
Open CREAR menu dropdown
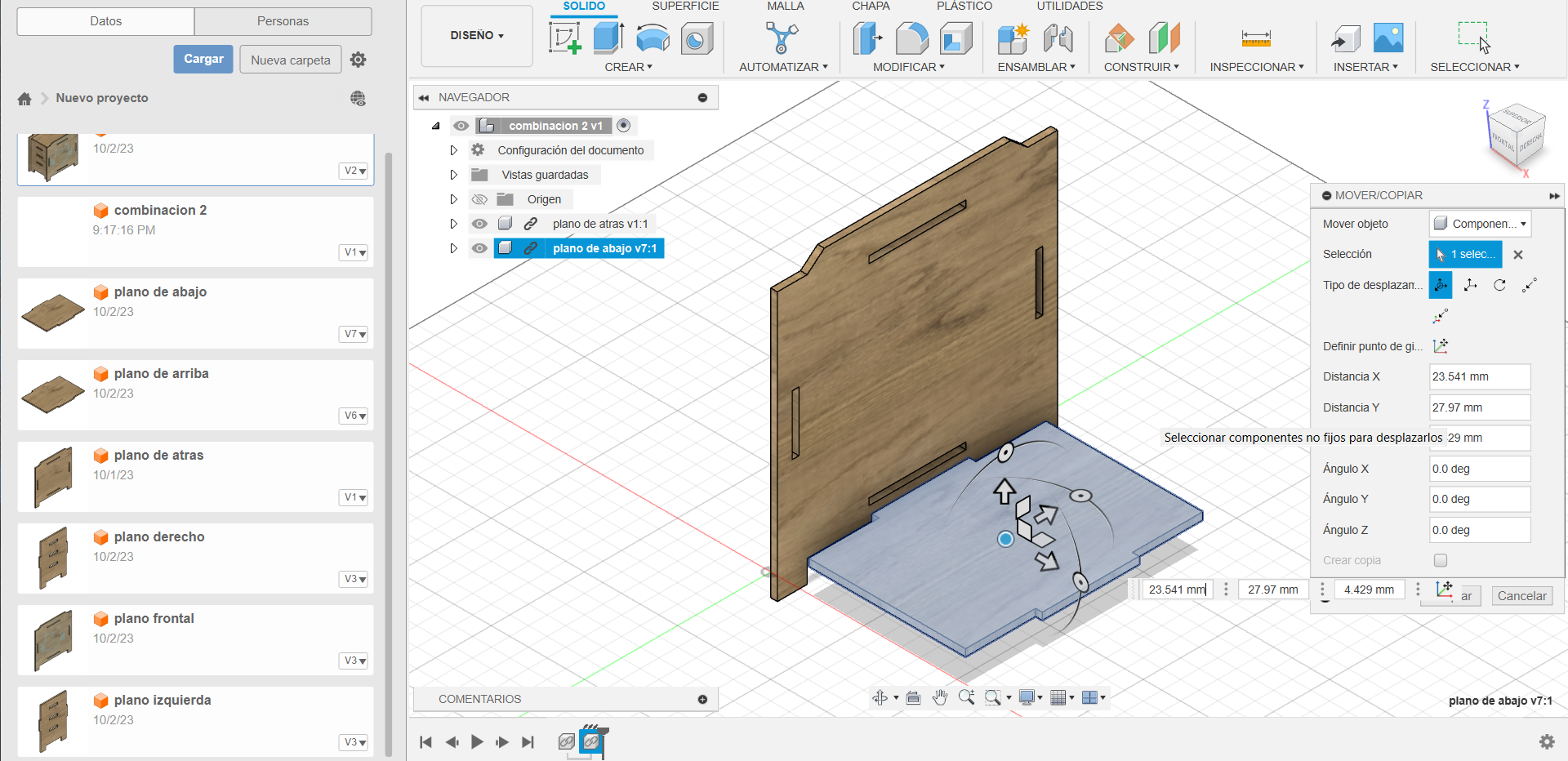click(x=628, y=67)
